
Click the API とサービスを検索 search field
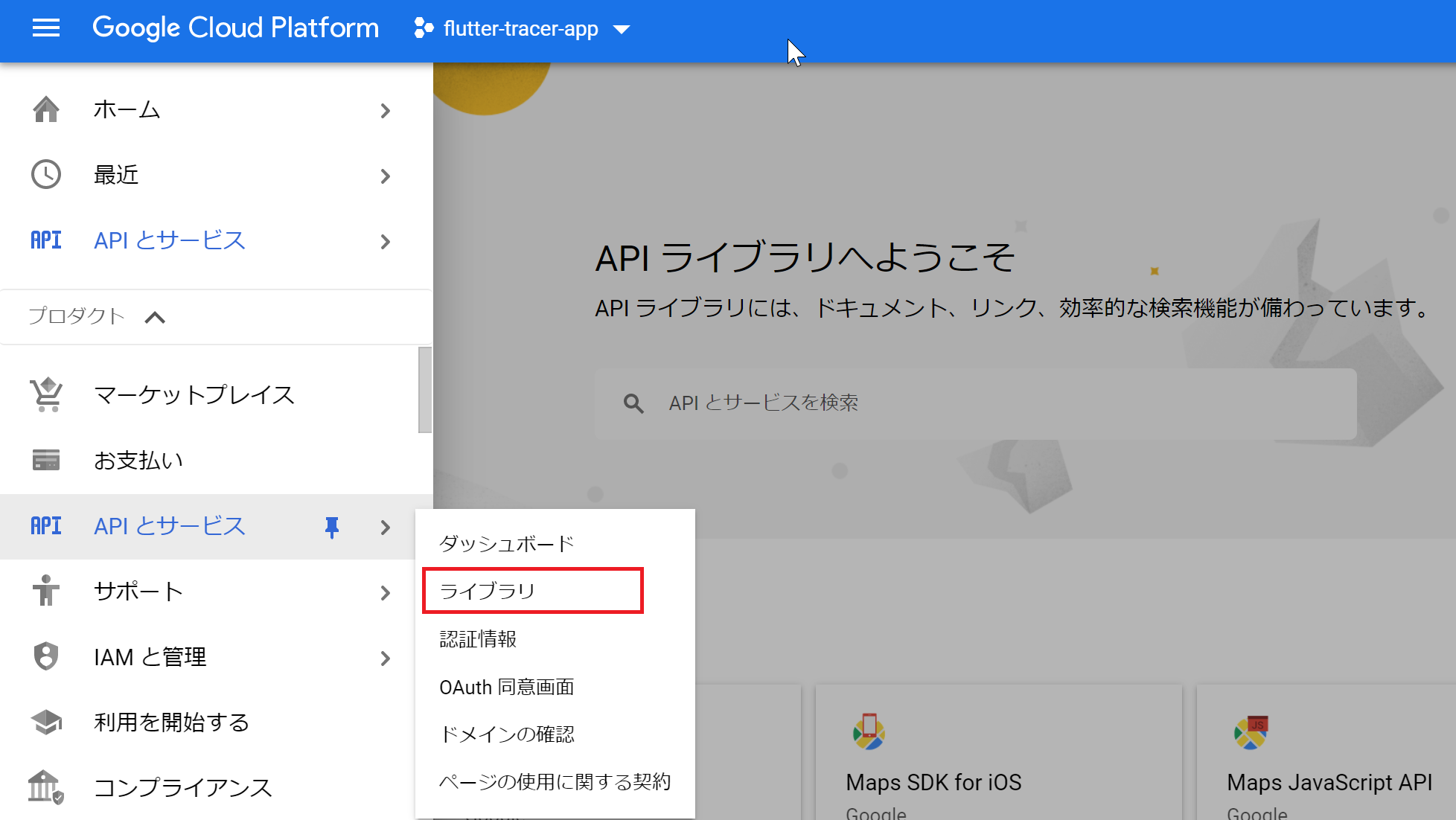975,403
